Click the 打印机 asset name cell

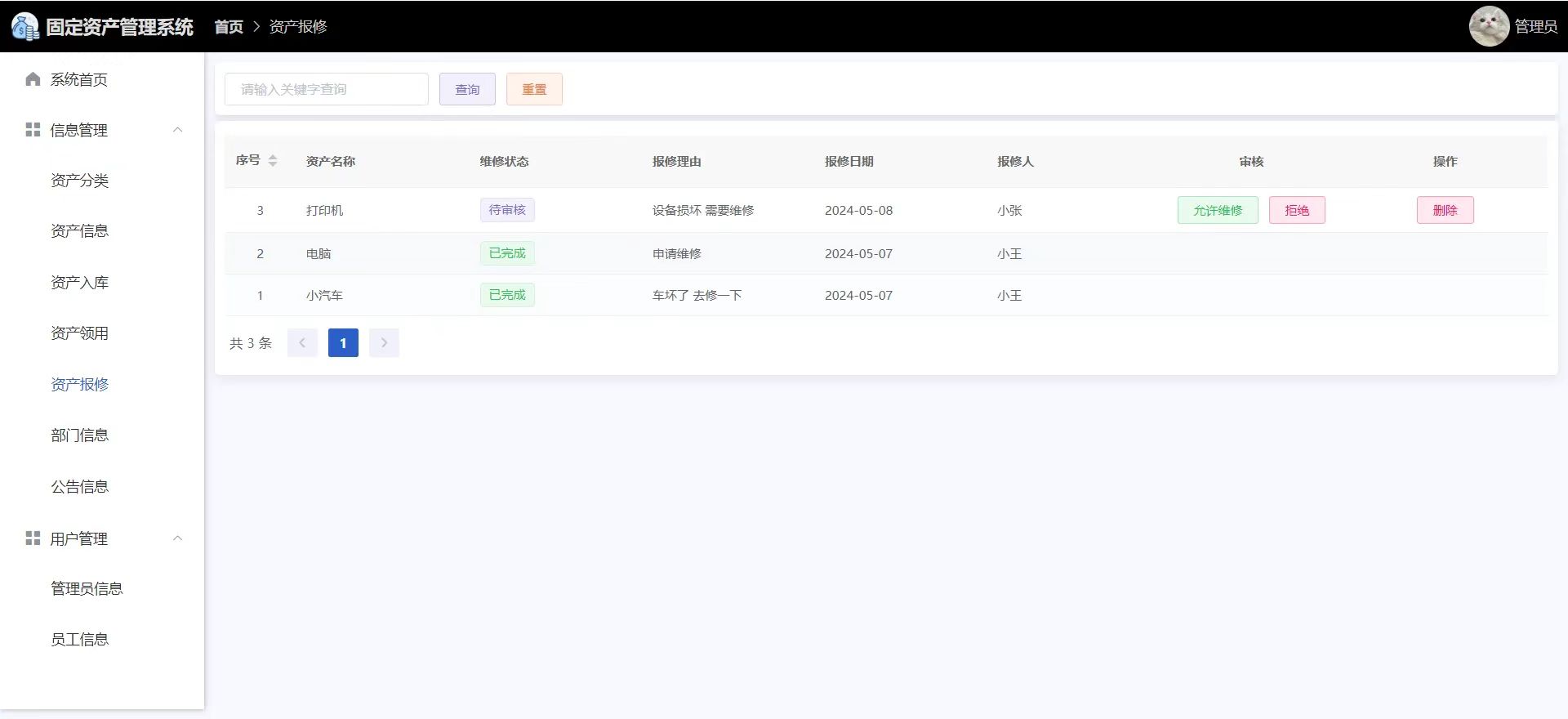click(x=324, y=210)
